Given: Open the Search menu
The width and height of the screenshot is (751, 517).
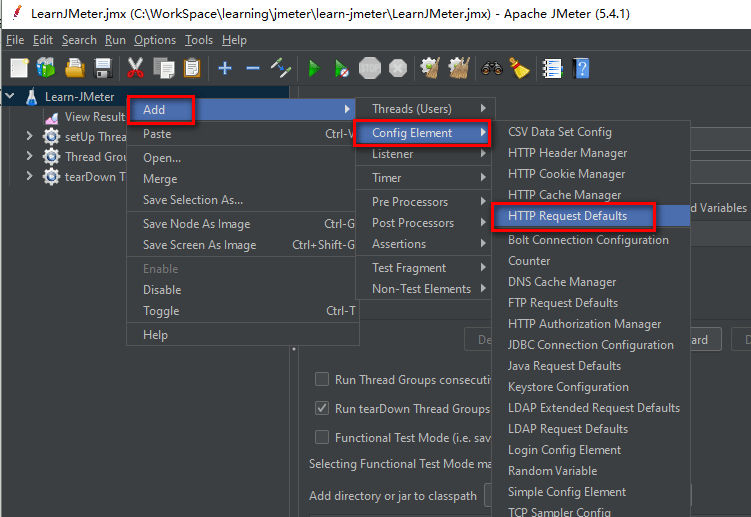Looking at the screenshot, I should coord(79,40).
